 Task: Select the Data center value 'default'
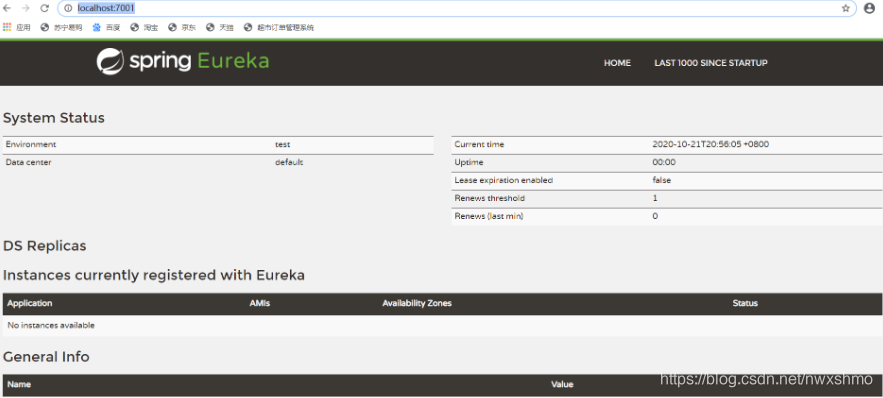pyautogui.click(x=289, y=163)
